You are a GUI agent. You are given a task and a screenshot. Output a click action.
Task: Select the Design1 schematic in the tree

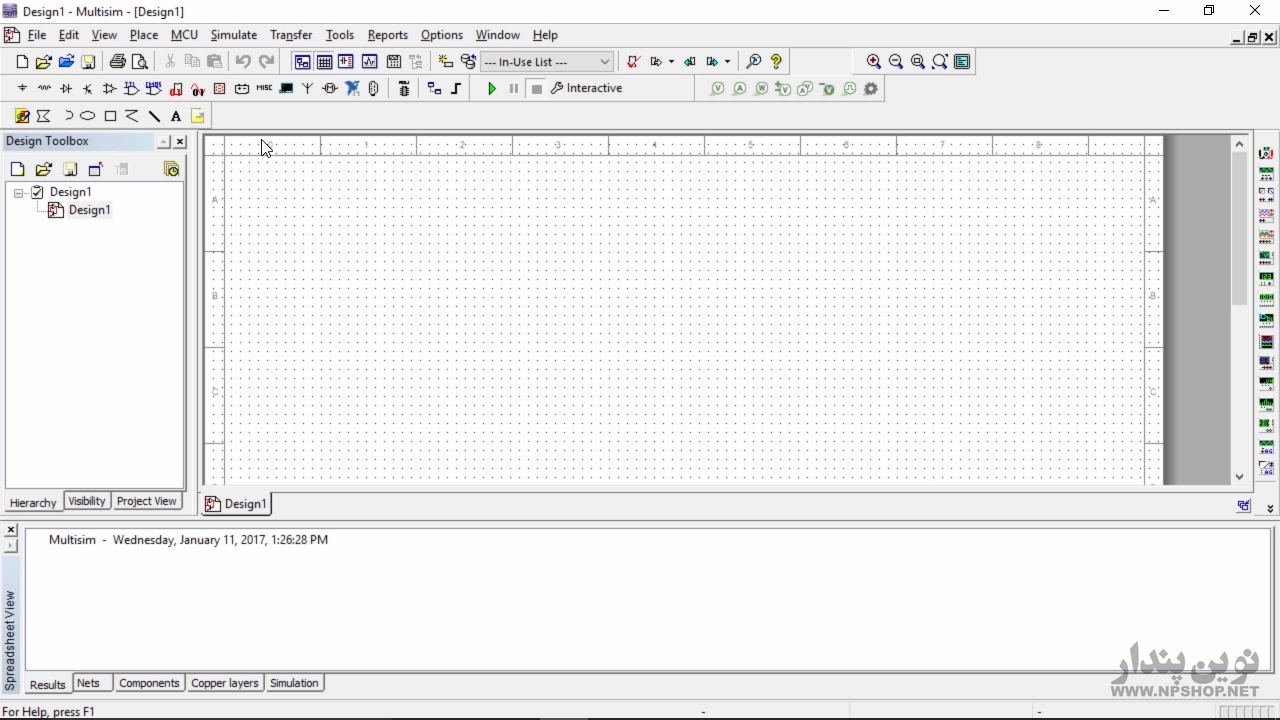[x=89, y=210]
